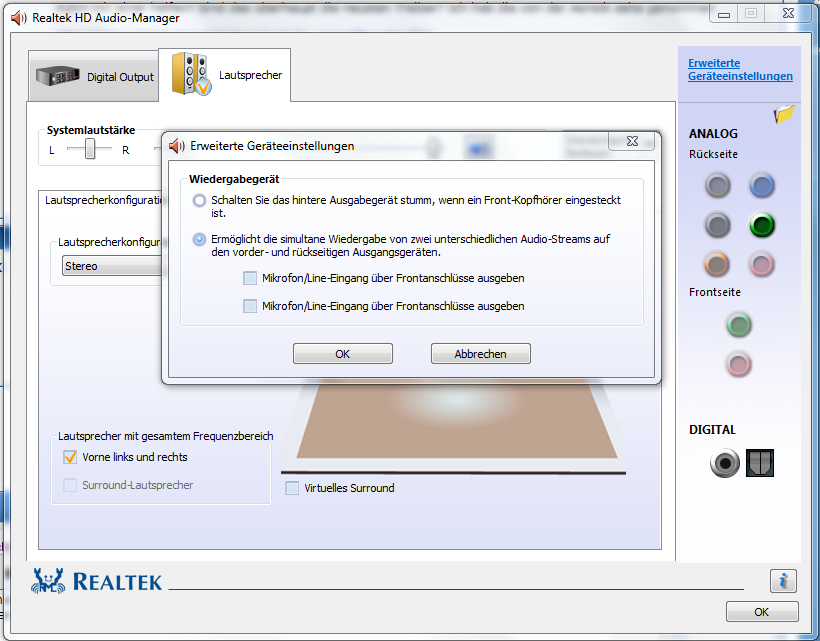
Task: Click the Rückseite label
Action: point(713,154)
